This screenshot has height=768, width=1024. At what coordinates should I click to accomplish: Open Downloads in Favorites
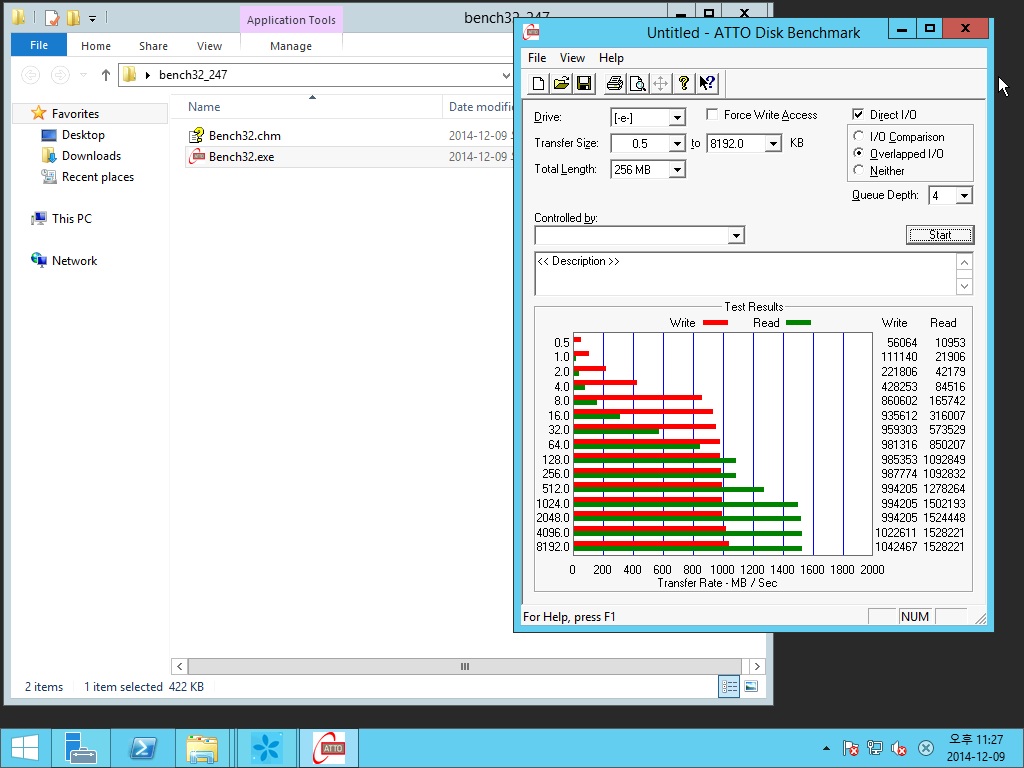pos(91,155)
